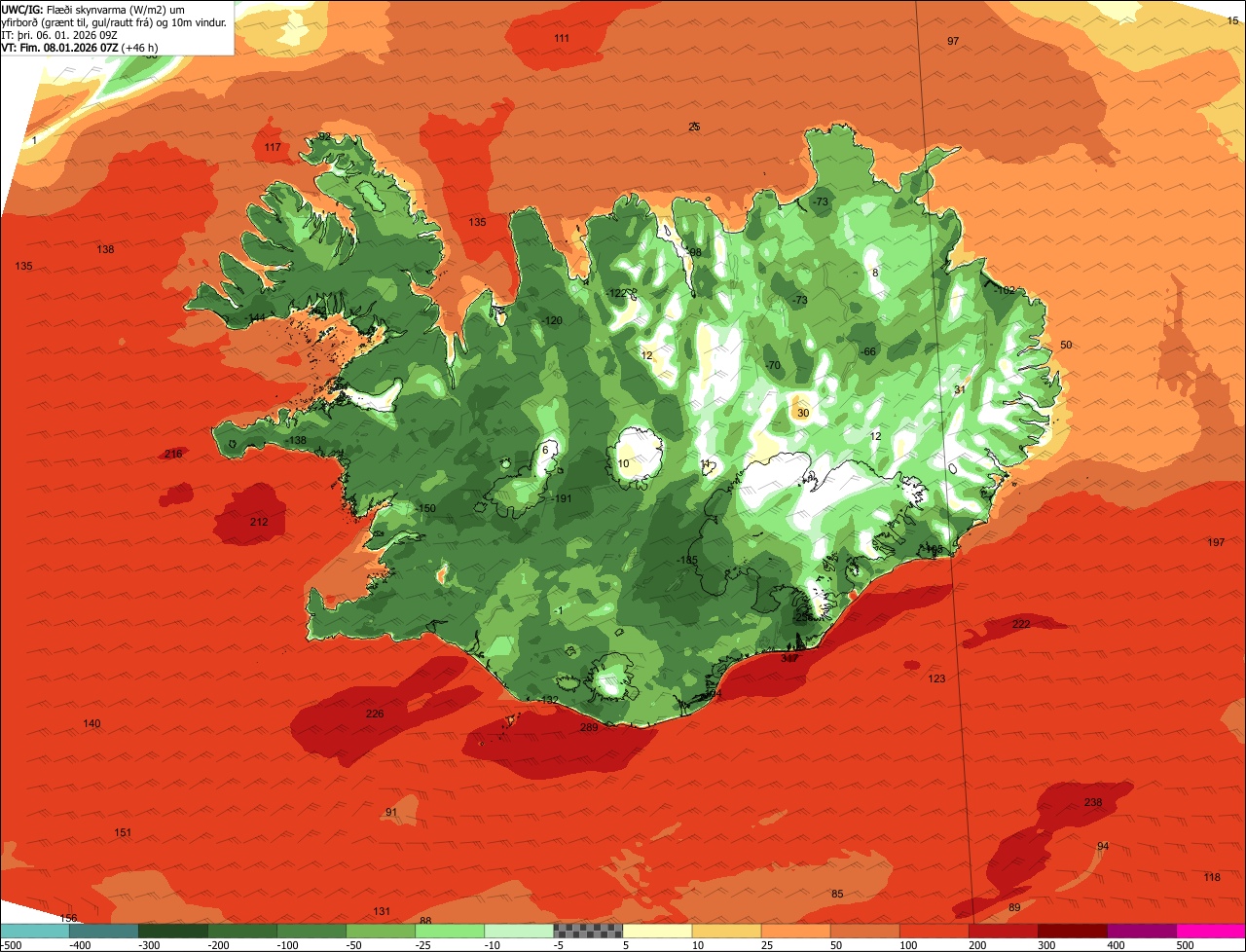
Task: Select the -150 value in southwest Iceland
Action: point(425,509)
